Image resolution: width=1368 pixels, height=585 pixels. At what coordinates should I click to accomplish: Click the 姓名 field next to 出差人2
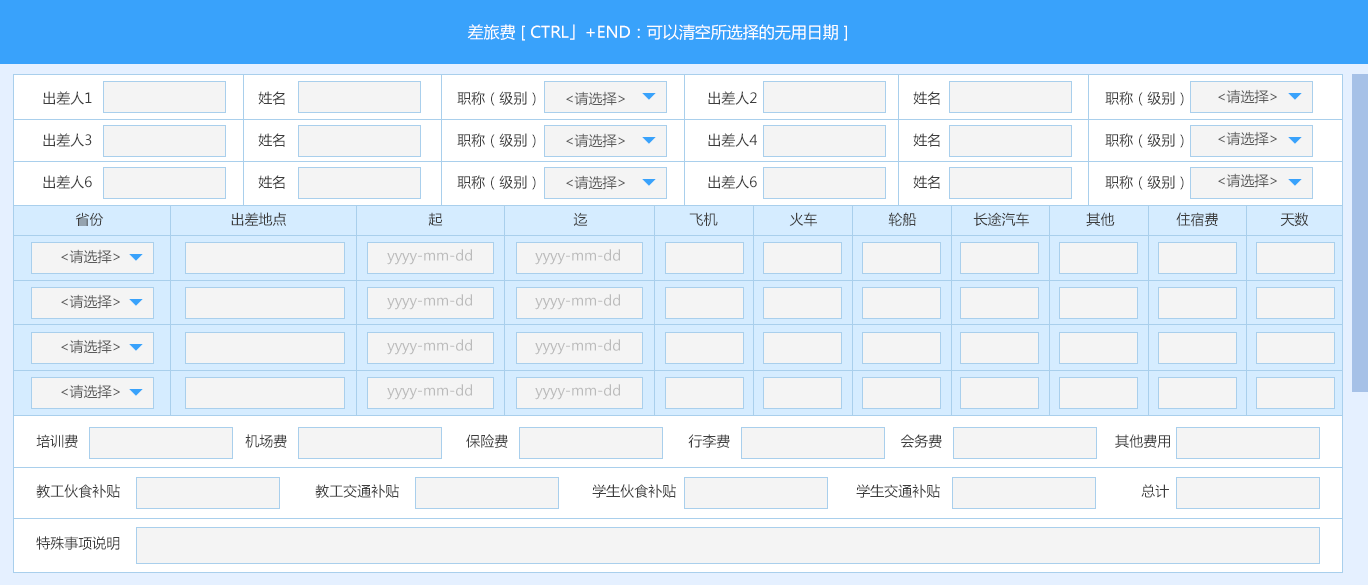[1010, 97]
